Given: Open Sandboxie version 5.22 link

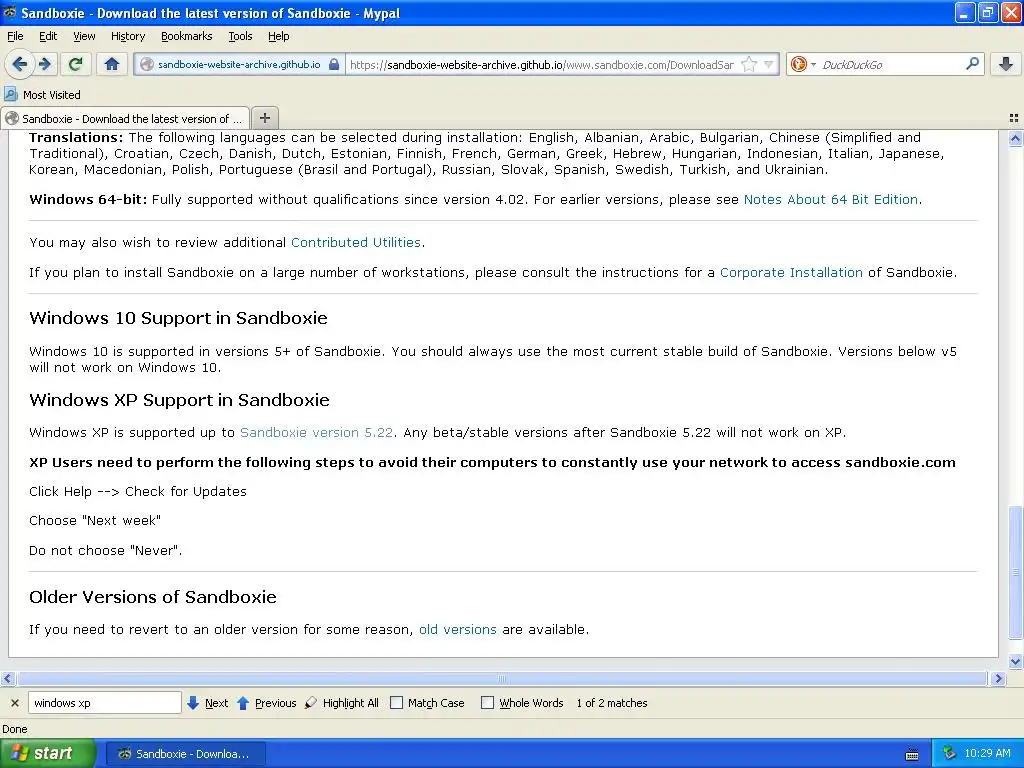Looking at the screenshot, I should tap(317, 433).
